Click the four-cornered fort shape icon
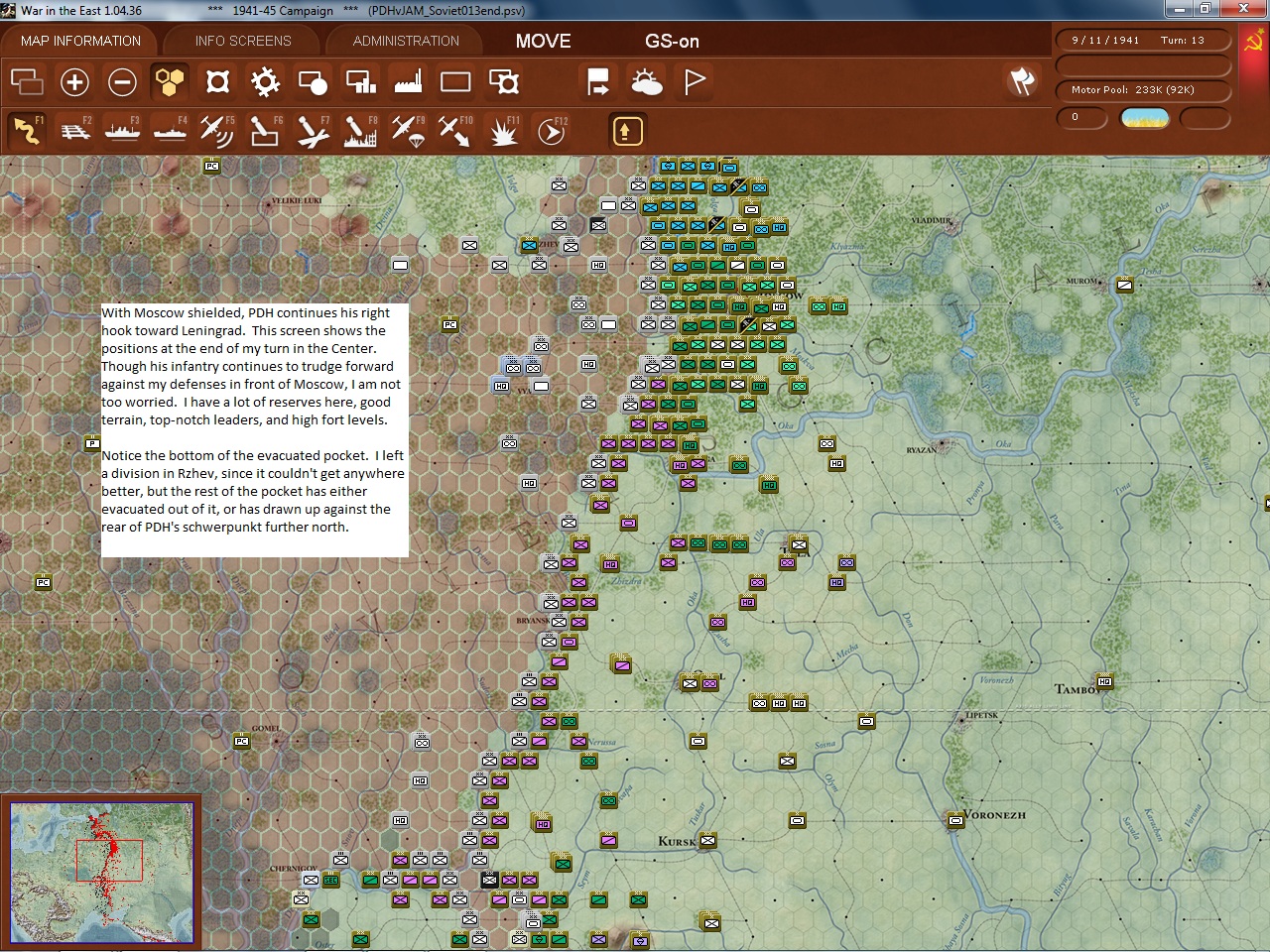The width and height of the screenshot is (1270, 952). coord(217,81)
